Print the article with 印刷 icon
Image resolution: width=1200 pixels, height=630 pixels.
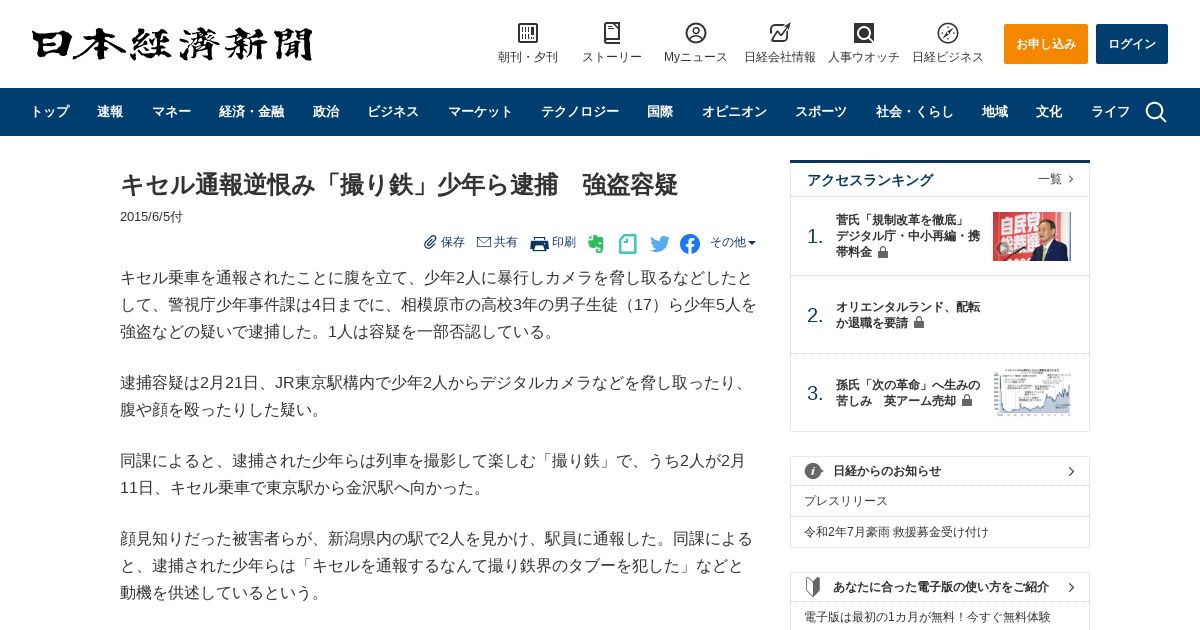pyautogui.click(x=540, y=243)
